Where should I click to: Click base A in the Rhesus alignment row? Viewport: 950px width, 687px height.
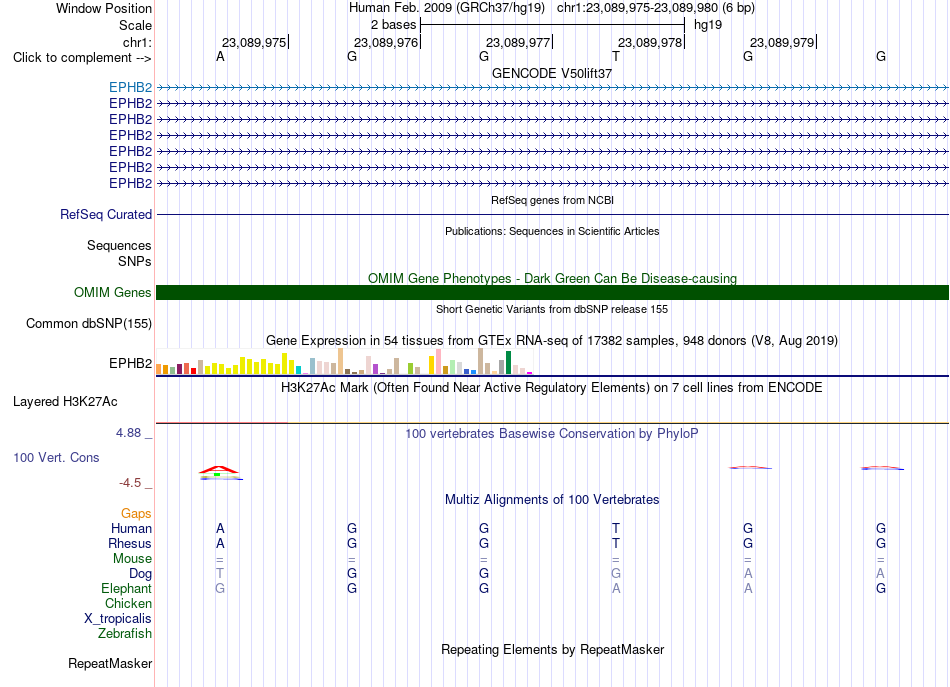[x=220, y=543]
